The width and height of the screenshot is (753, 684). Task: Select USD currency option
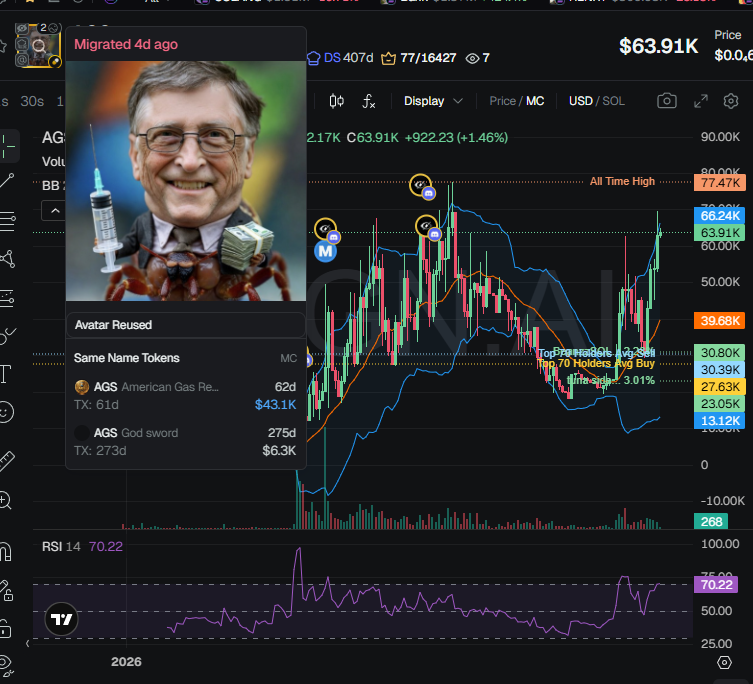point(581,101)
